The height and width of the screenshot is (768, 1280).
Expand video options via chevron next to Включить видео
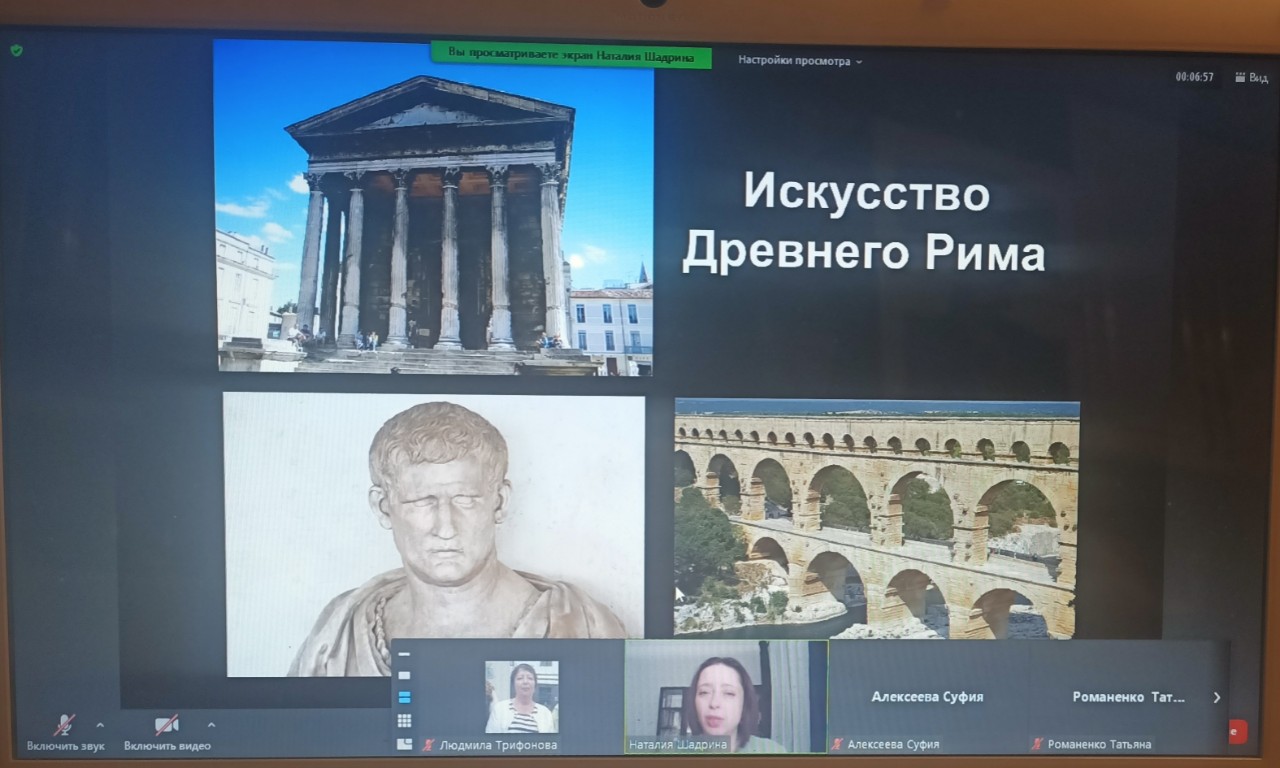[x=209, y=725]
